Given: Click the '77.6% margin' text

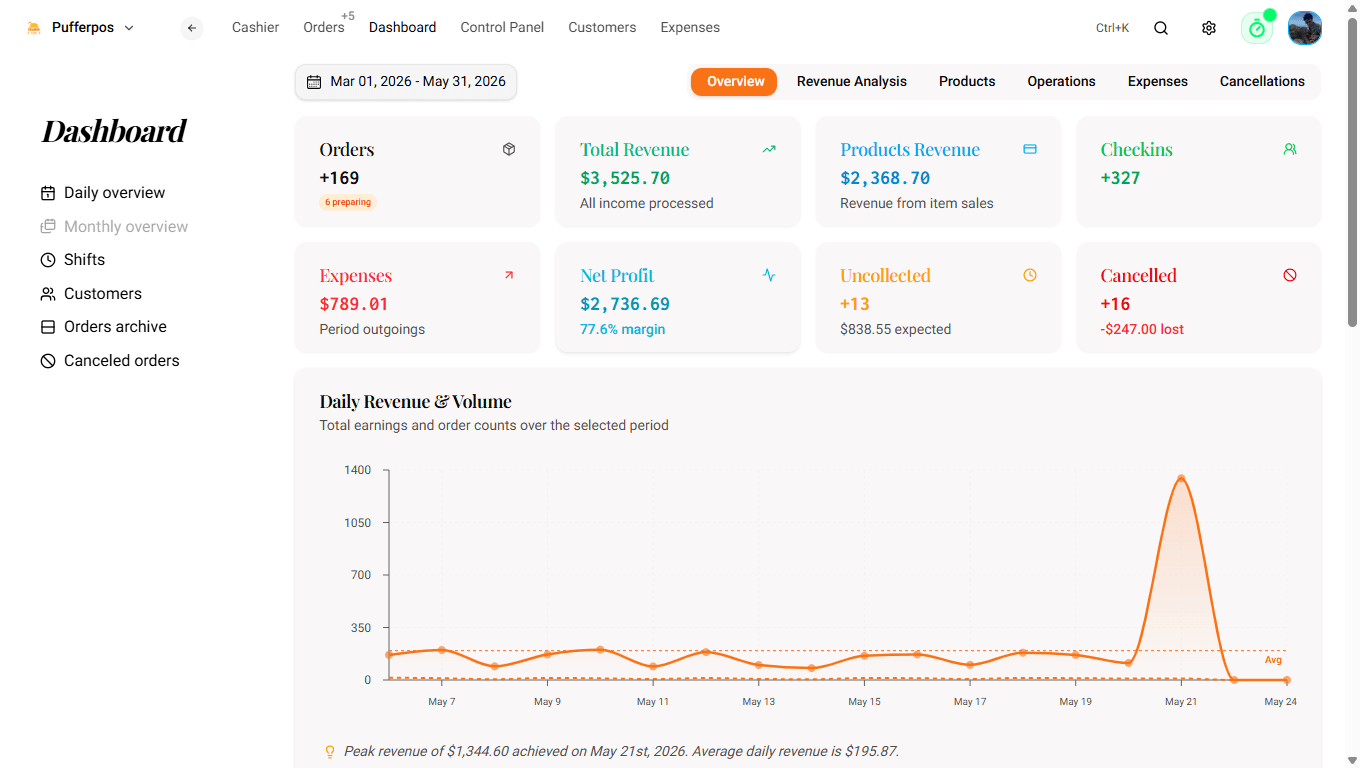Looking at the screenshot, I should tap(622, 329).
